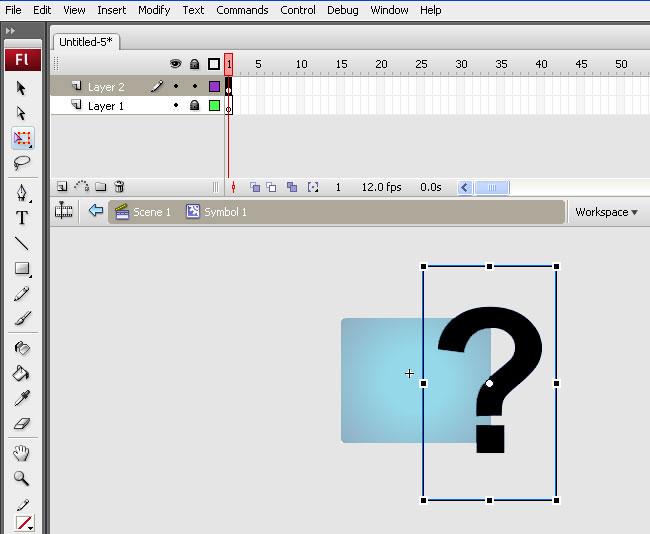Select the Eyedropper tool
This screenshot has height=534, width=650.
[x=22, y=398]
